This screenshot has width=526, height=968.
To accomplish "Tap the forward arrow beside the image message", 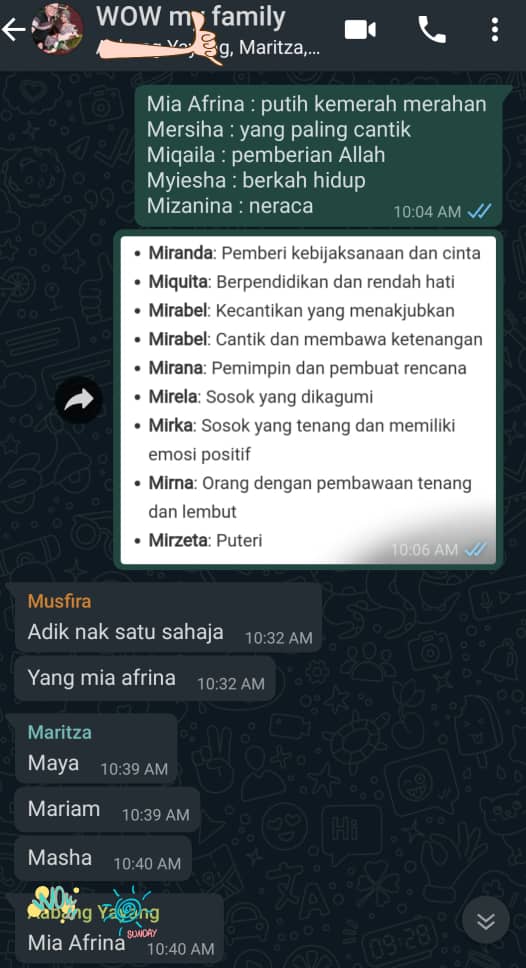I will pyautogui.click(x=79, y=400).
